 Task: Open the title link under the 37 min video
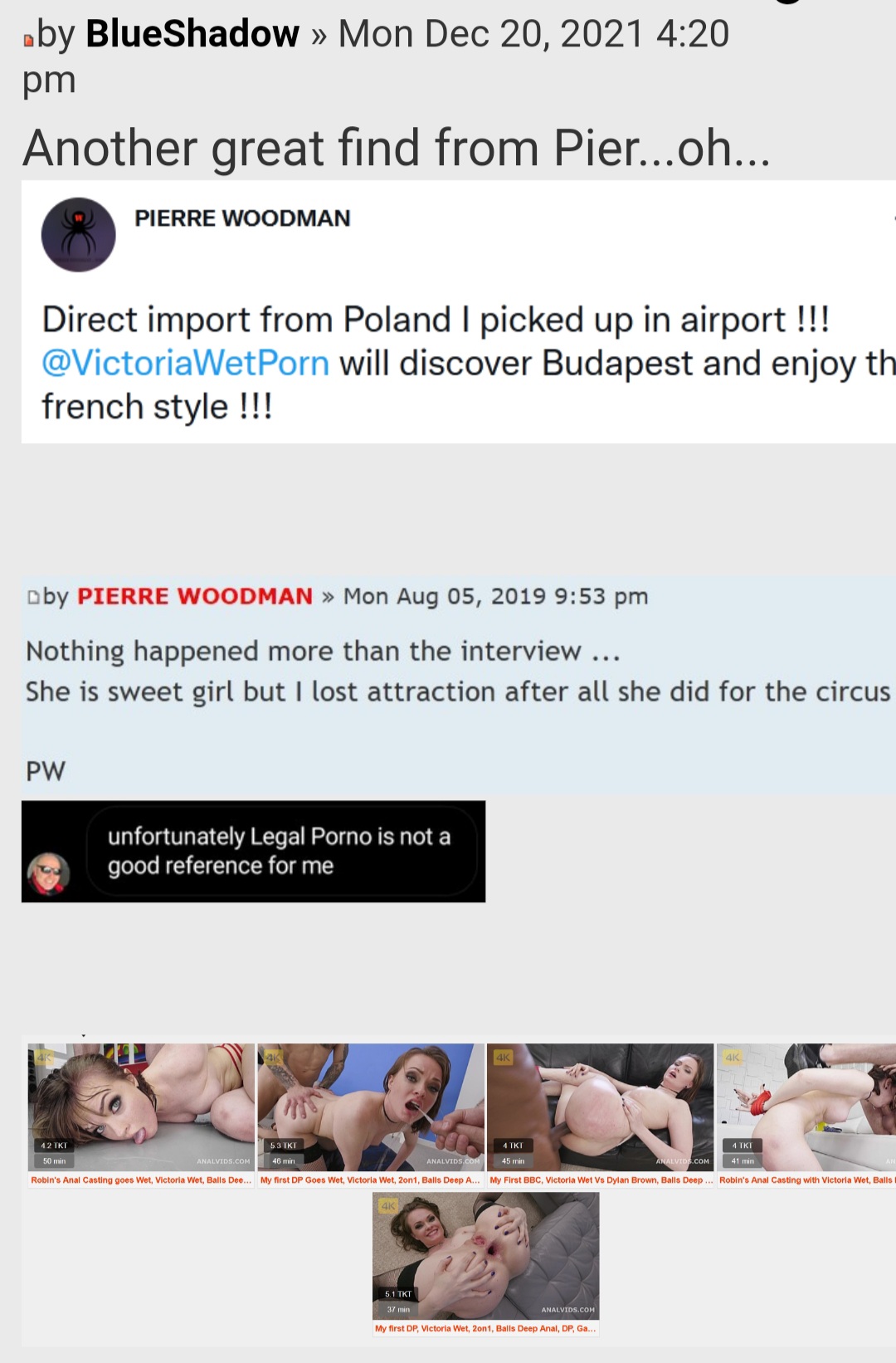click(x=485, y=1328)
